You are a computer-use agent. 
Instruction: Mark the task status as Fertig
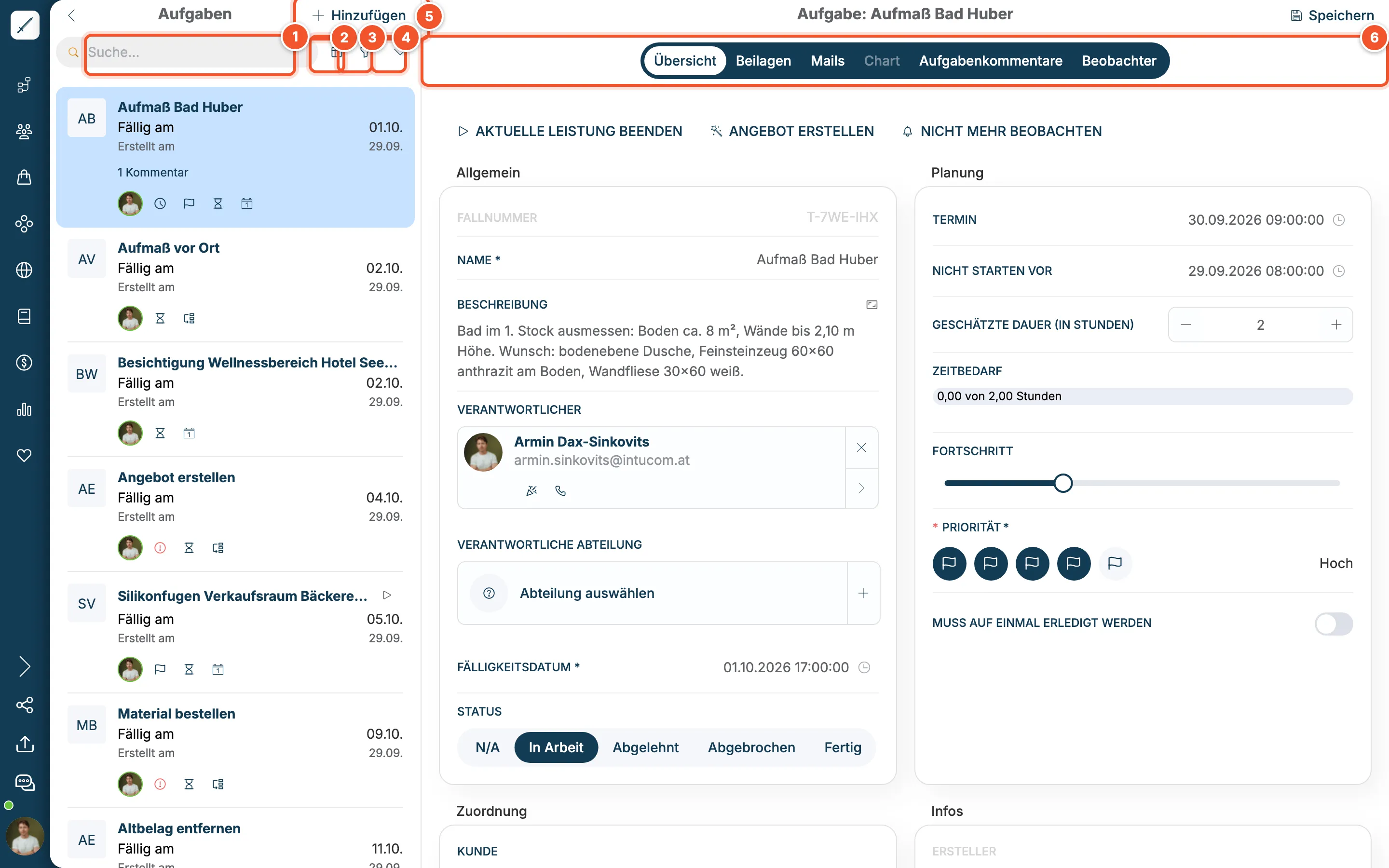pyautogui.click(x=843, y=747)
